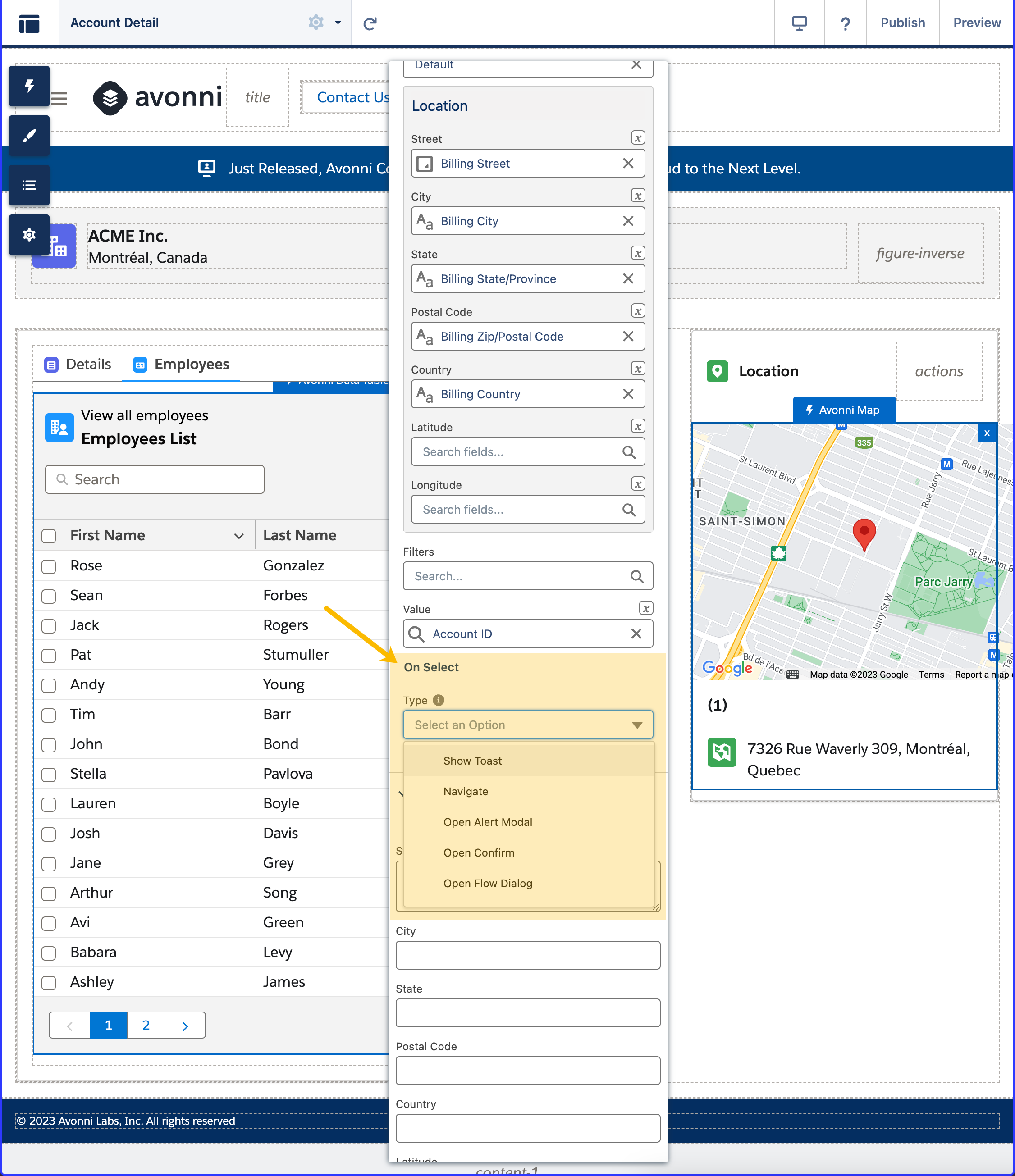Select the Jack Rogers row checkbox
This screenshot has width=1015, height=1176.
(x=49, y=625)
